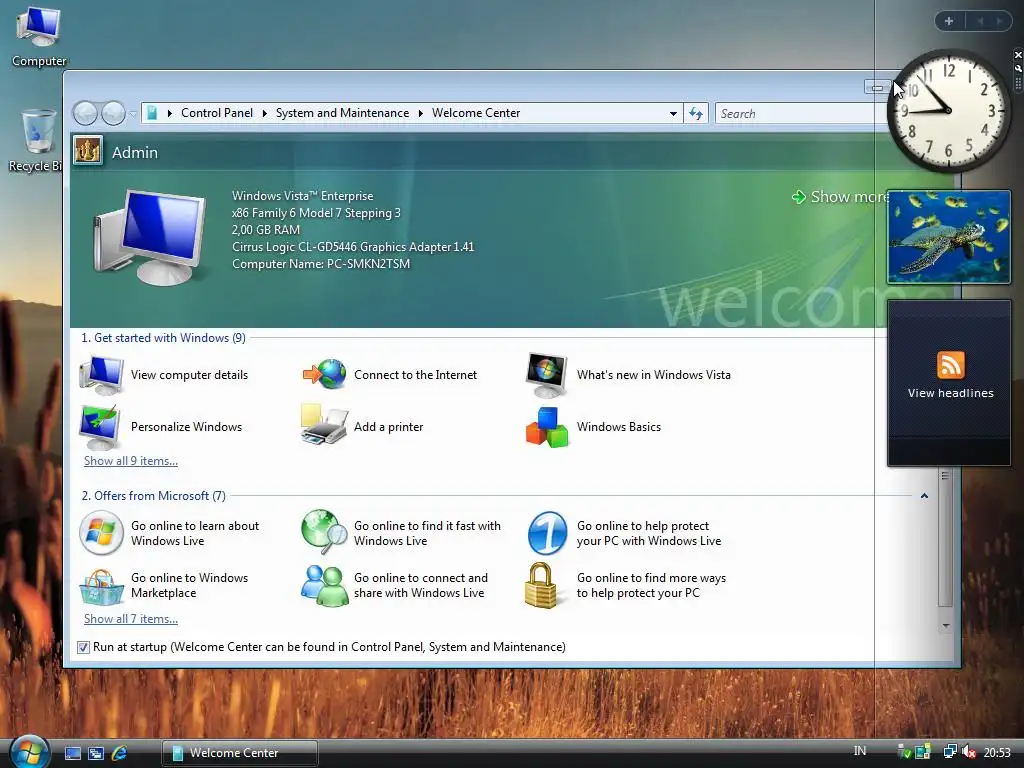The width and height of the screenshot is (1024, 768).
Task: Open the recent pages dropdown arrow
Action: [133, 114]
